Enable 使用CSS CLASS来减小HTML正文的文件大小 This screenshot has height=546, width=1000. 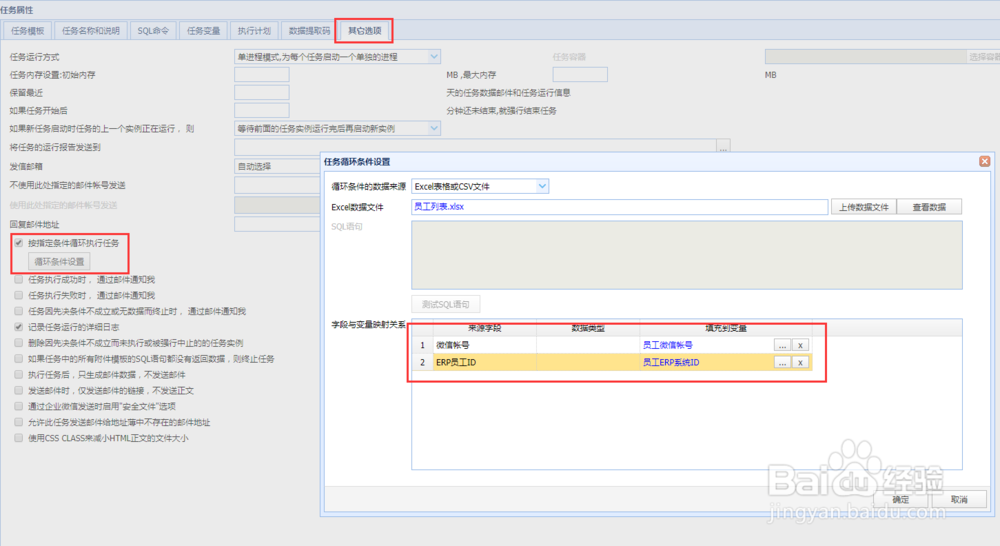[19, 438]
